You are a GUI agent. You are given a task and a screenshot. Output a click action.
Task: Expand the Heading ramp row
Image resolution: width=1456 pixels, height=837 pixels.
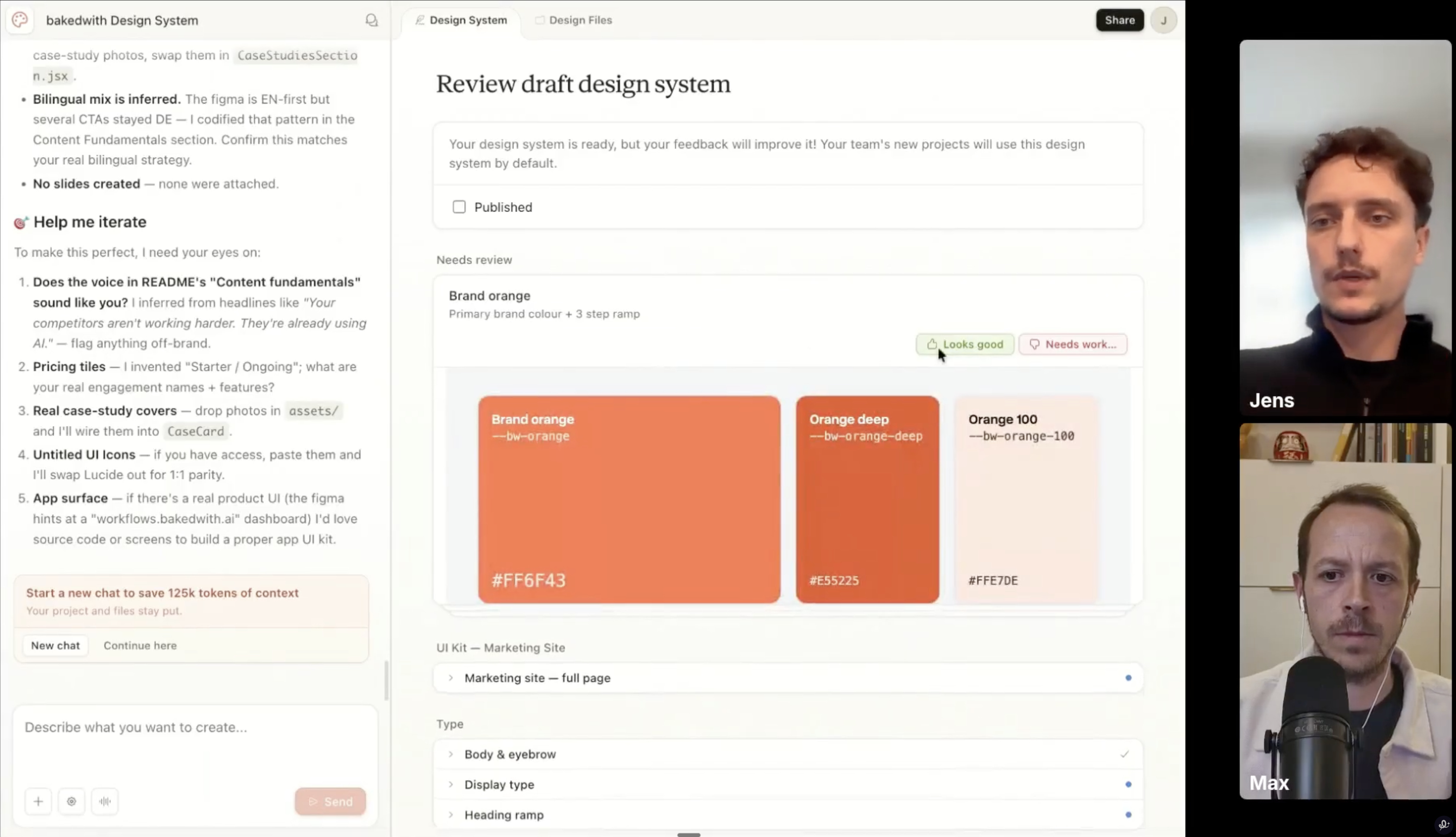[x=788, y=815]
